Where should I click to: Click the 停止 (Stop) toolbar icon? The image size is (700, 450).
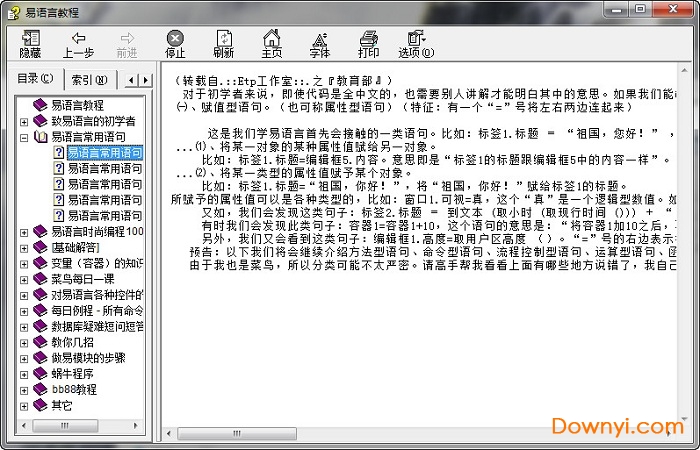coord(175,38)
